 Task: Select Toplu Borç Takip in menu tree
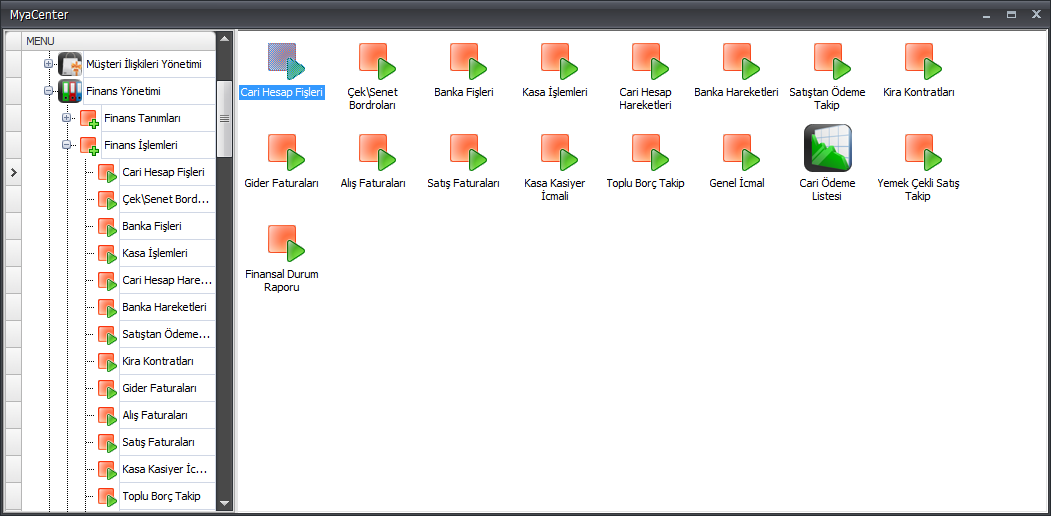161,497
